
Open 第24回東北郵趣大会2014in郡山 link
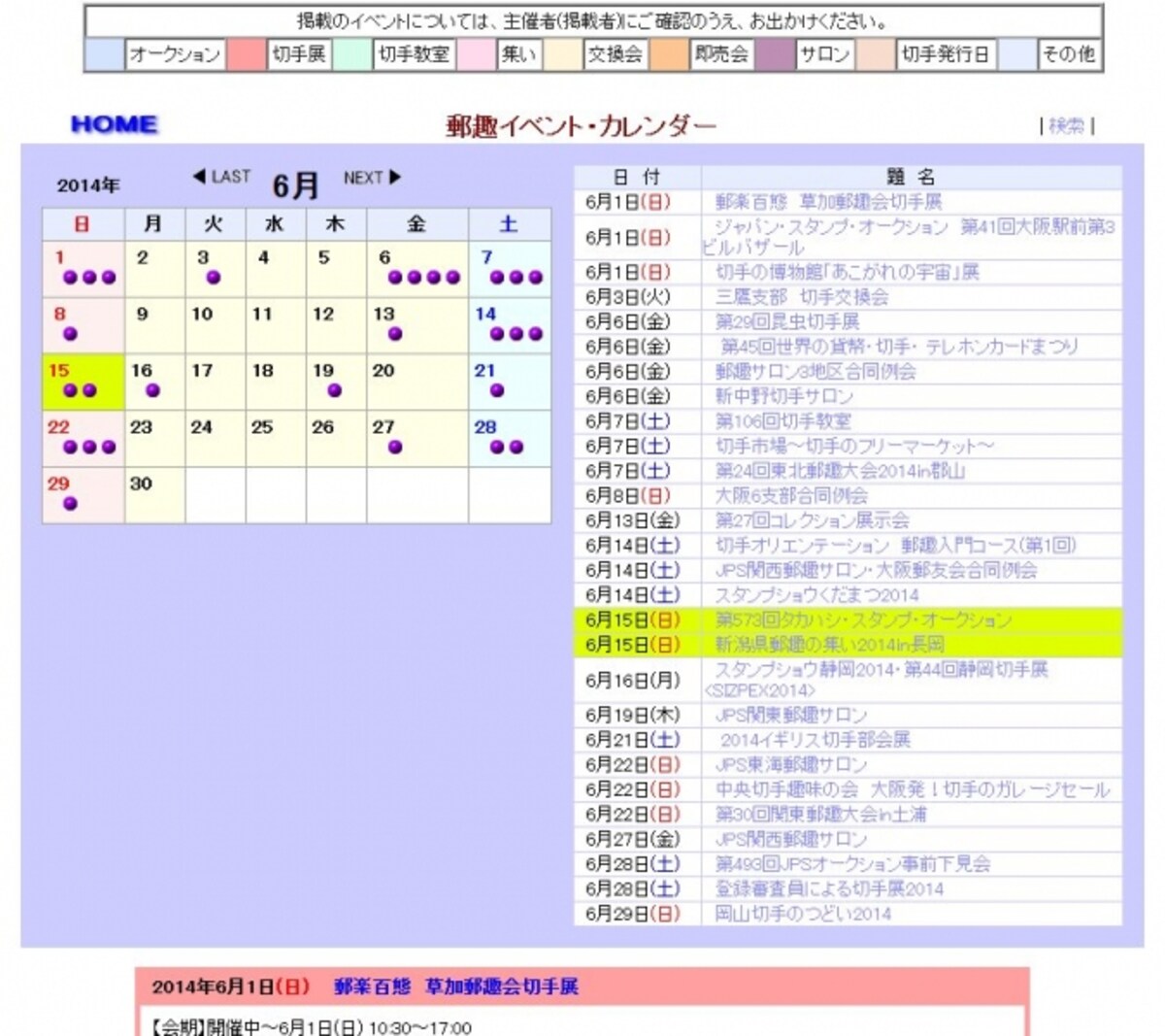840,471
